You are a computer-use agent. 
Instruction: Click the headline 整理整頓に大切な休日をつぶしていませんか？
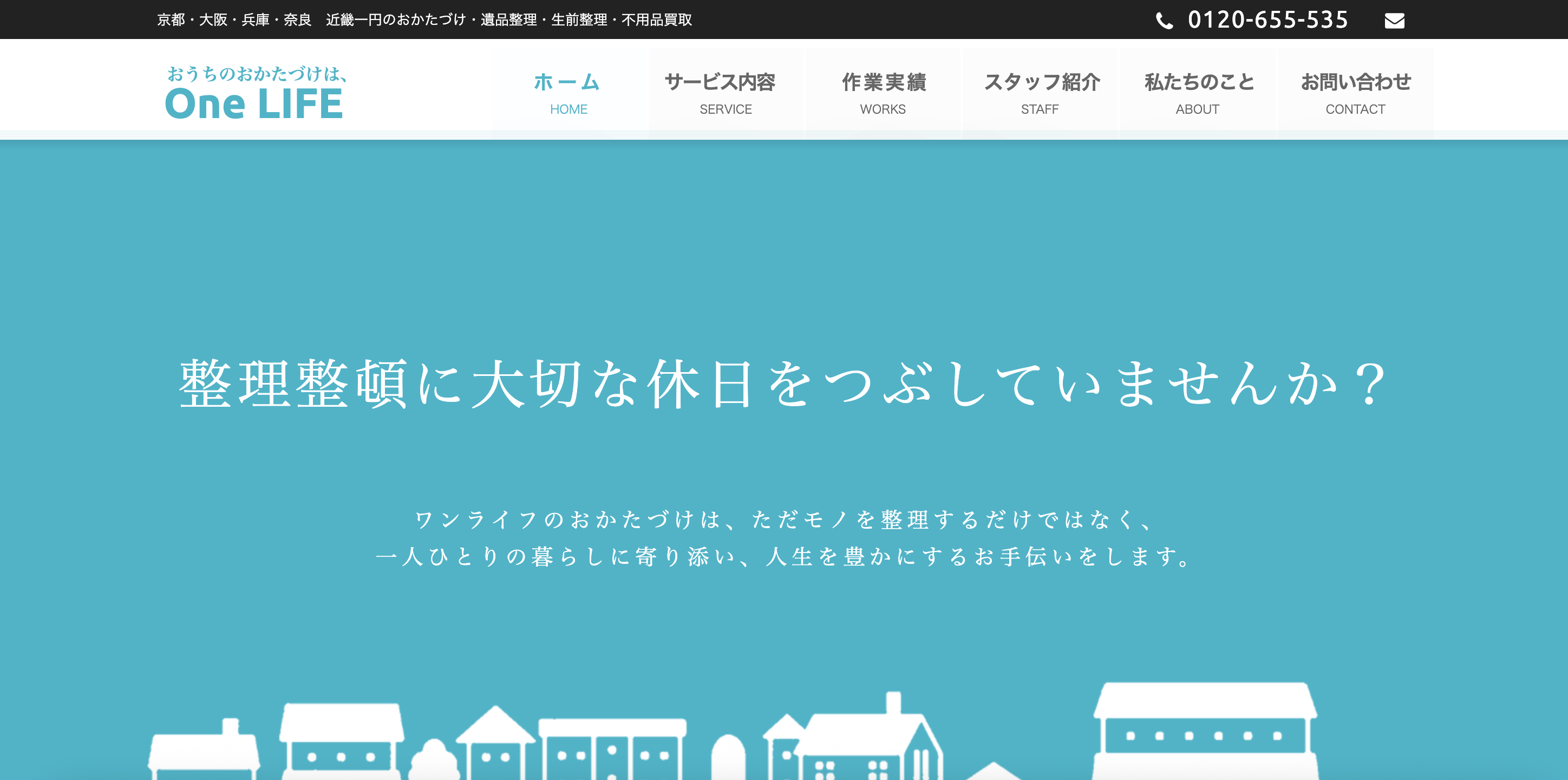pyautogui.click(x=783, y=384)
